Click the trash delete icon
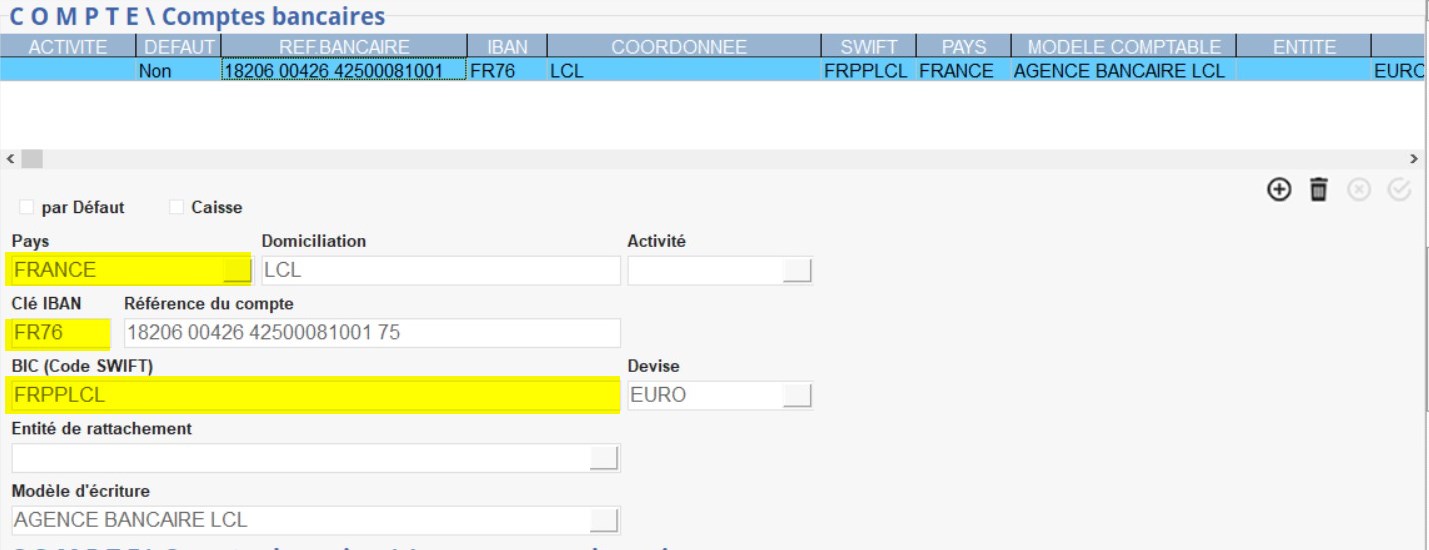Image resolution: width=1429 pixels, height=550 pixels. click(x=1319, y=189)
